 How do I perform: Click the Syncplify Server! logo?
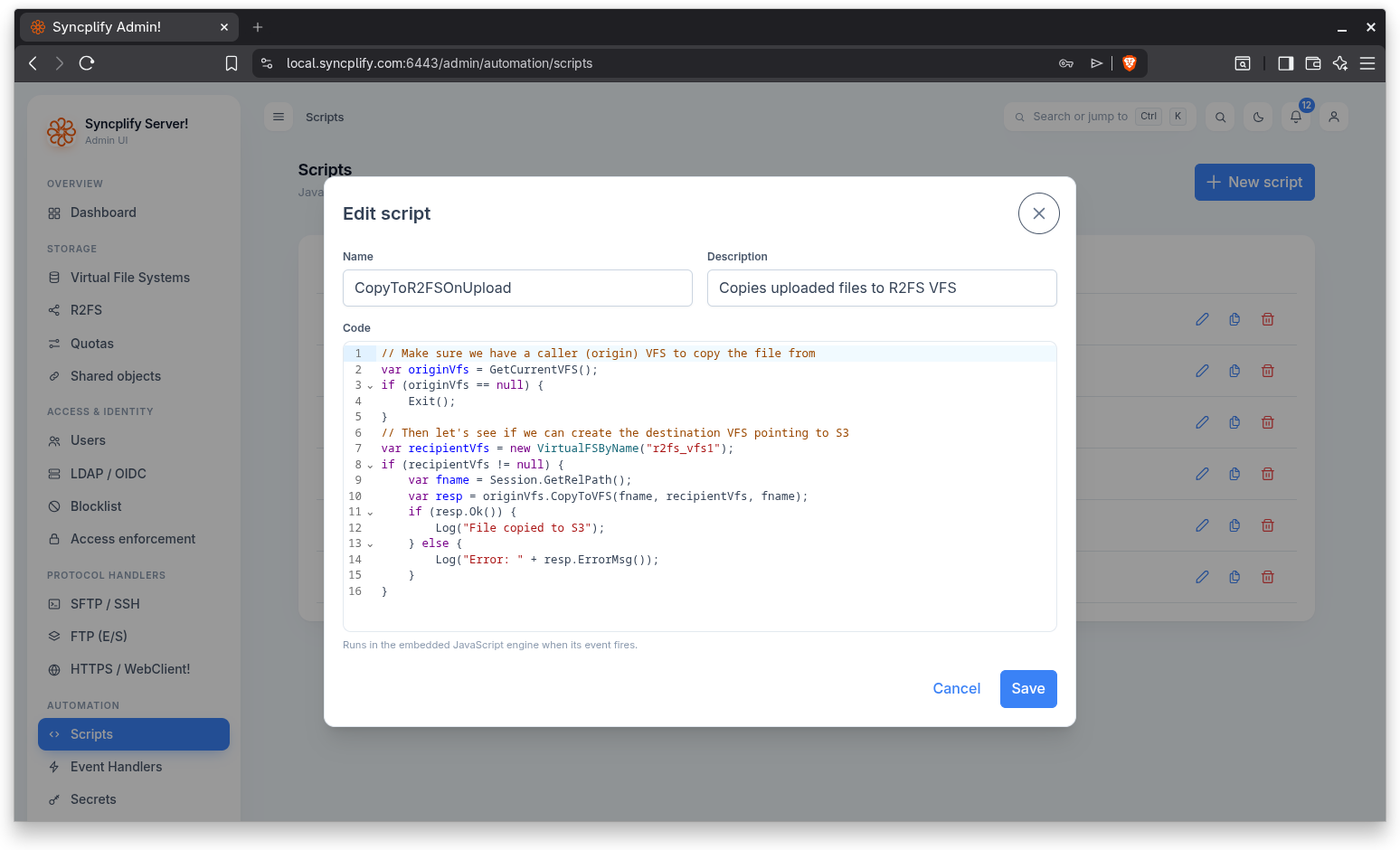pos(61,132)
